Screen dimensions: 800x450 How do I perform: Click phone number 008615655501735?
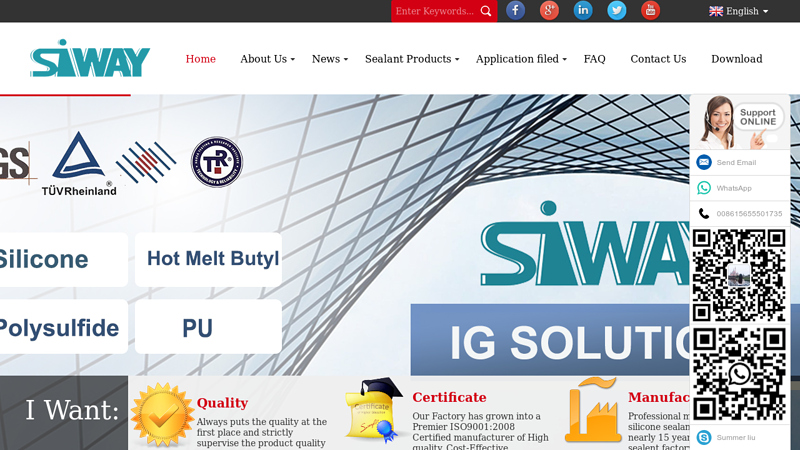(749, 214)
